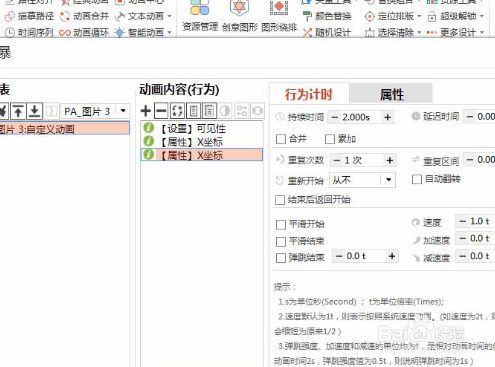Click the paste behavior clipboard icon
This screenshot has width=495, height=367.
(210, 111)
